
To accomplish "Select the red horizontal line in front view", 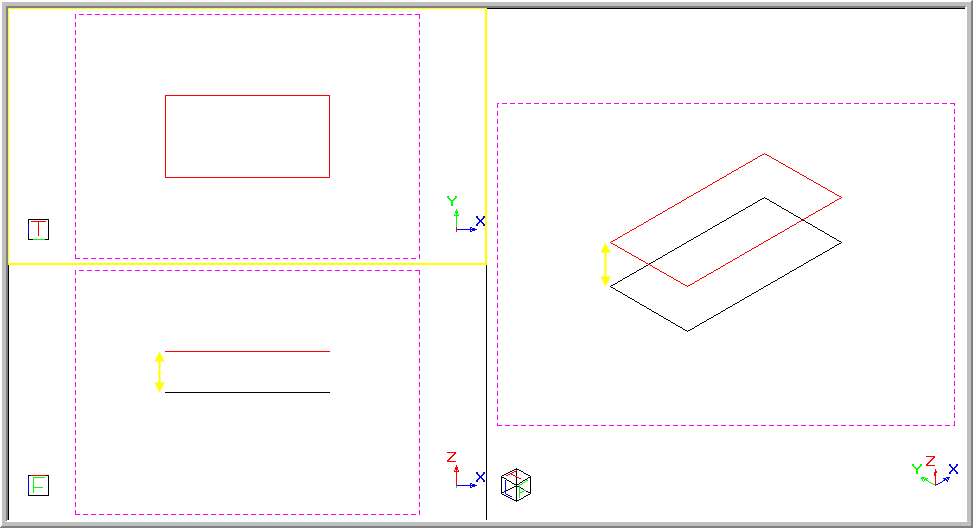I will click(247, 351).
